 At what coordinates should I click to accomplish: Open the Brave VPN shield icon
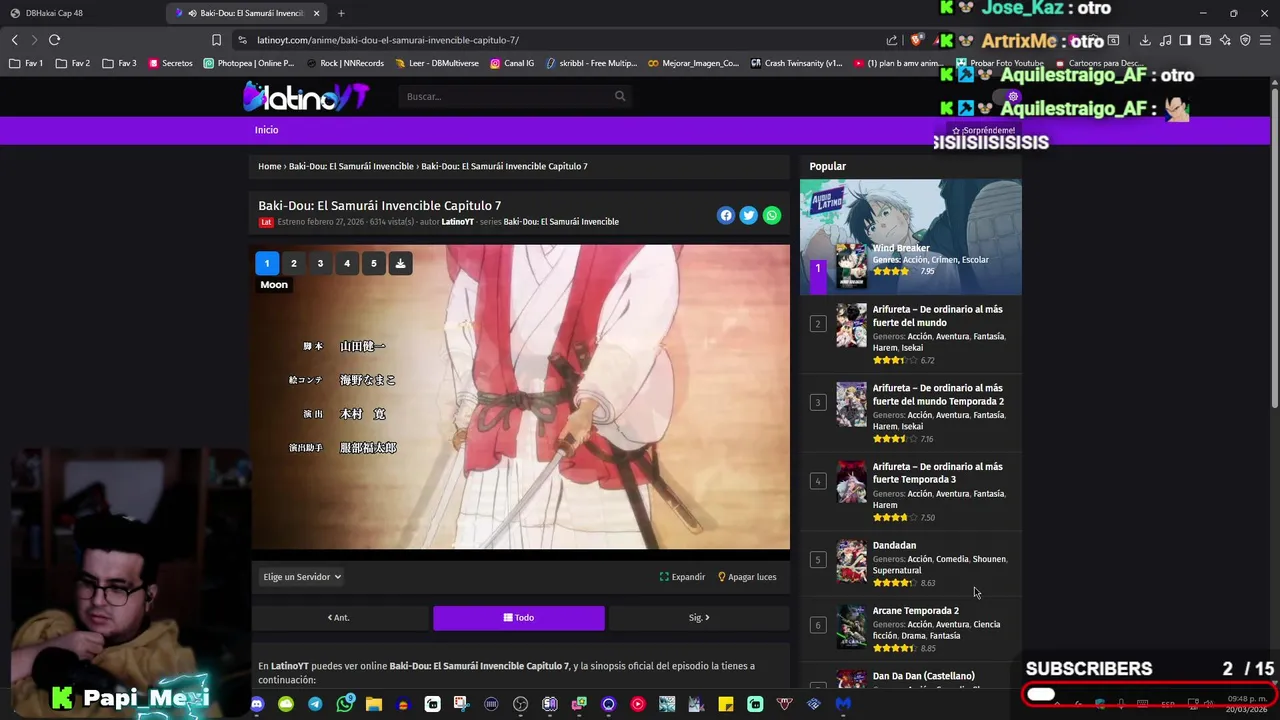click(x=1245, y=40)
